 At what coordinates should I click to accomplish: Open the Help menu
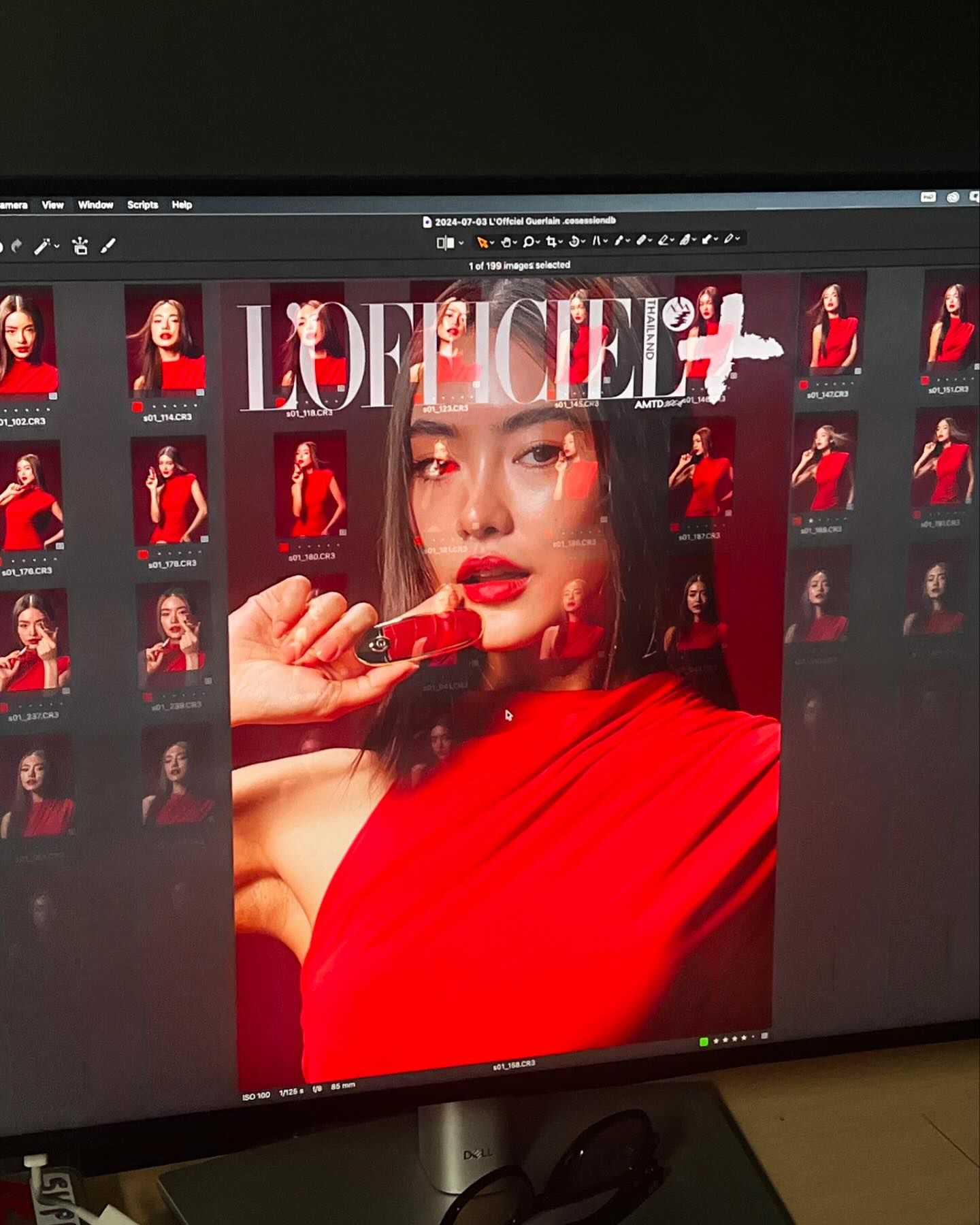point(182,205)
